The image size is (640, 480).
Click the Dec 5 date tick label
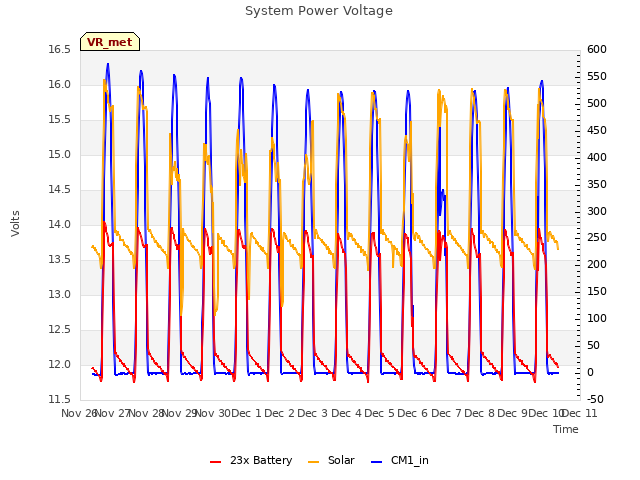(379, 413)
